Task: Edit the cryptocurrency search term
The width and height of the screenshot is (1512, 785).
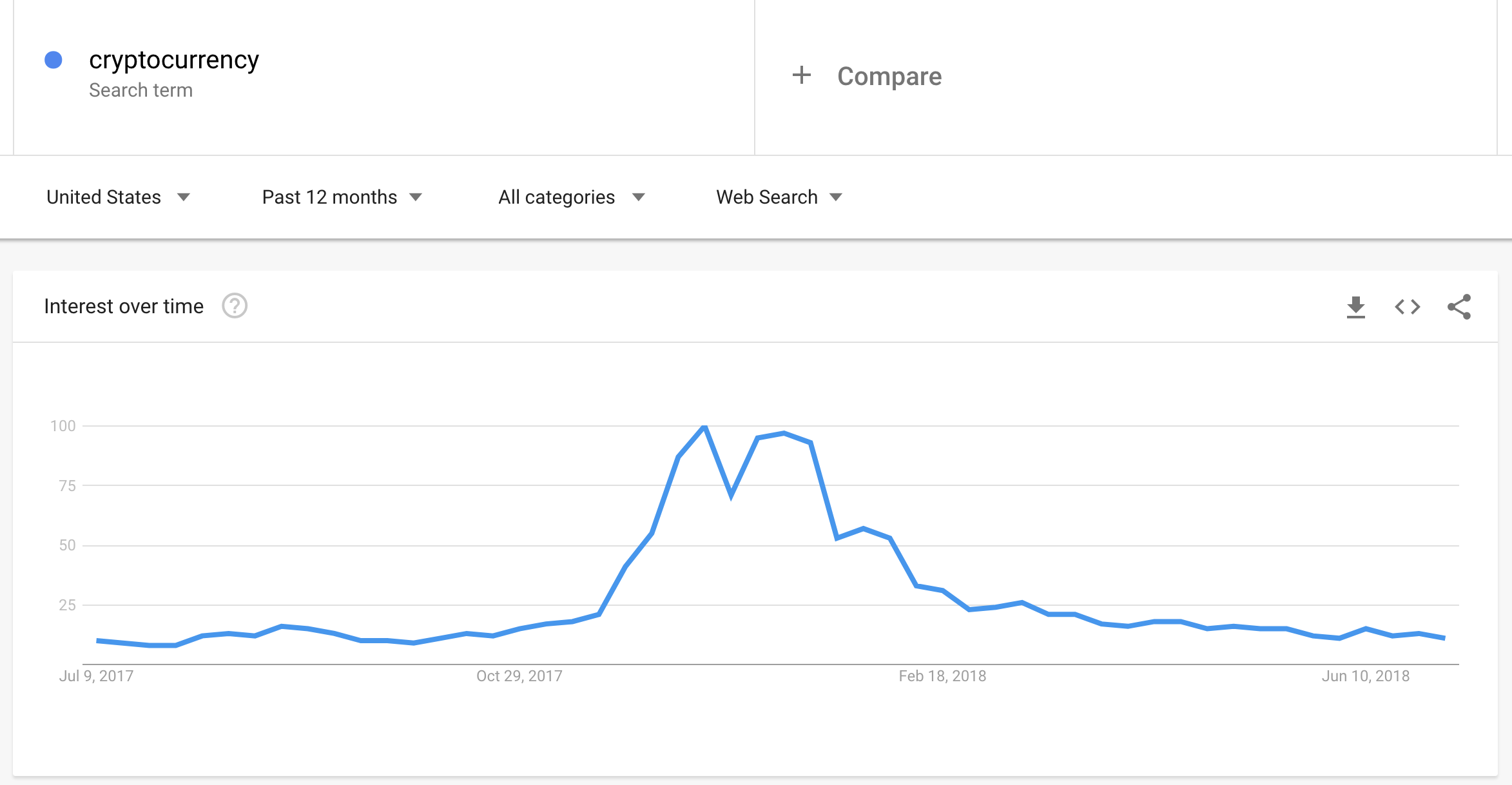Action: pyautogui.click(x=174, y=60)
